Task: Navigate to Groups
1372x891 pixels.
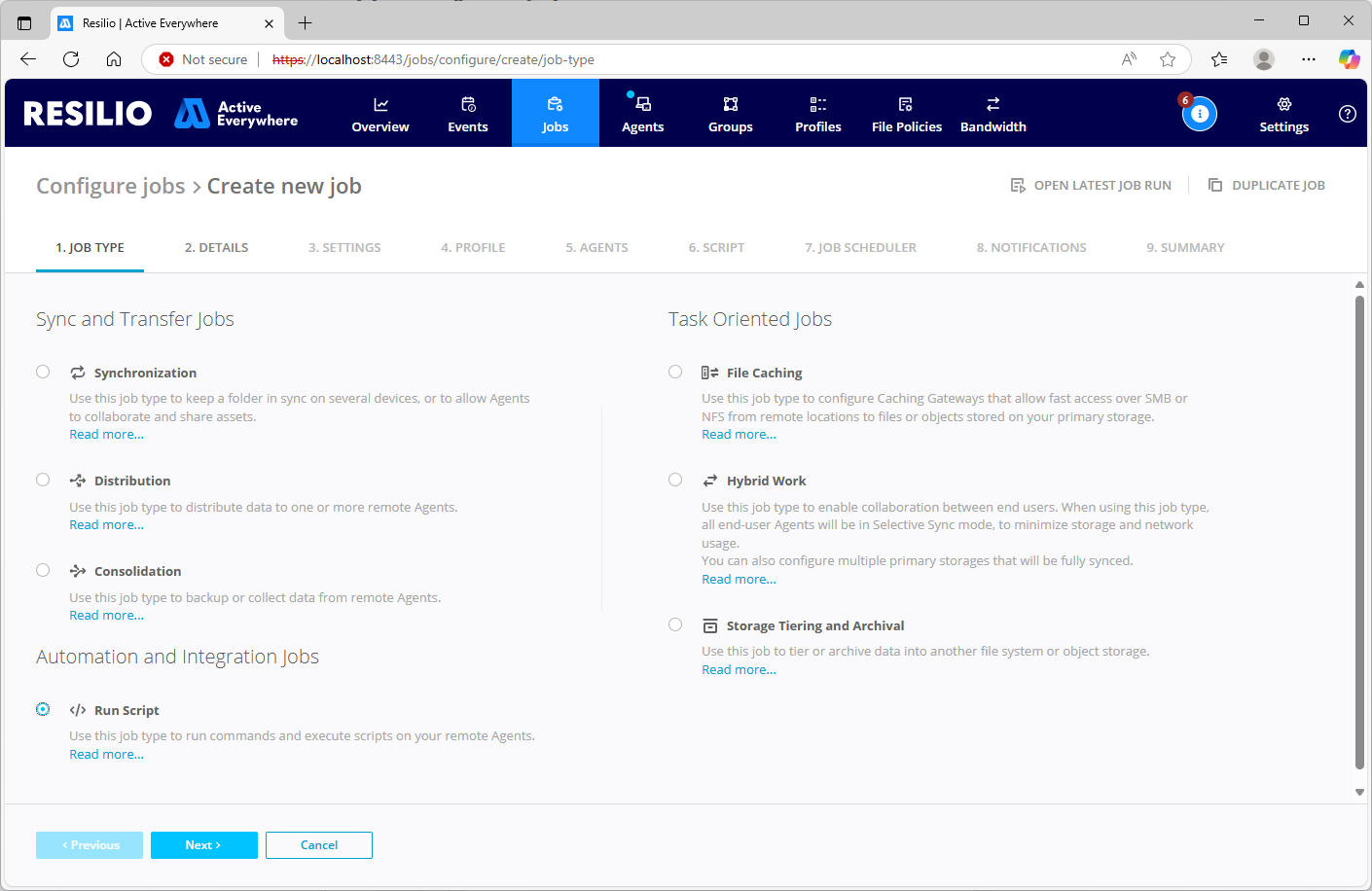Action: (x=730, y=114)
